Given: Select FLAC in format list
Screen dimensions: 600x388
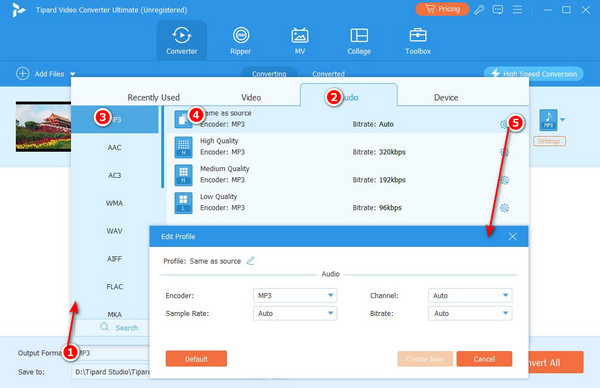Looking at the screenshot, I should pyautogui.click(x=114, y=287).
